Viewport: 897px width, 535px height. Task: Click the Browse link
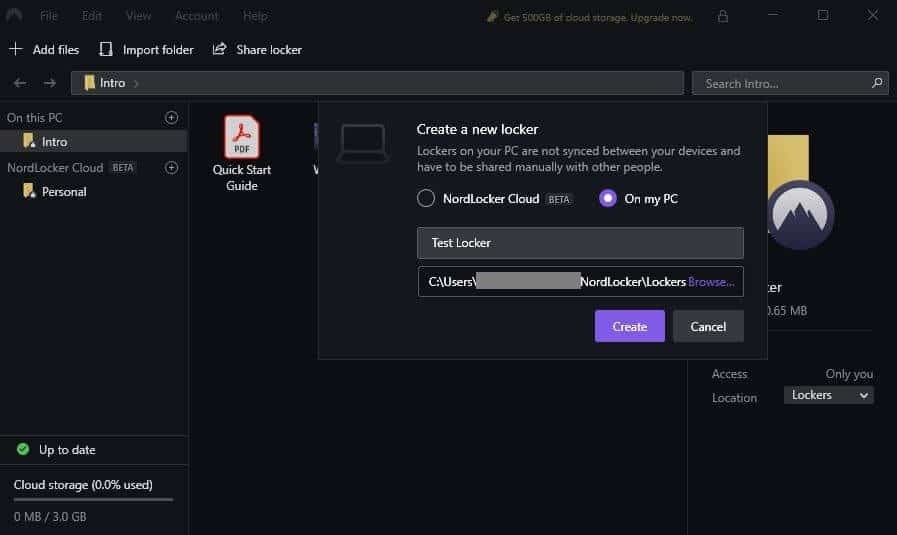[711, 282]
